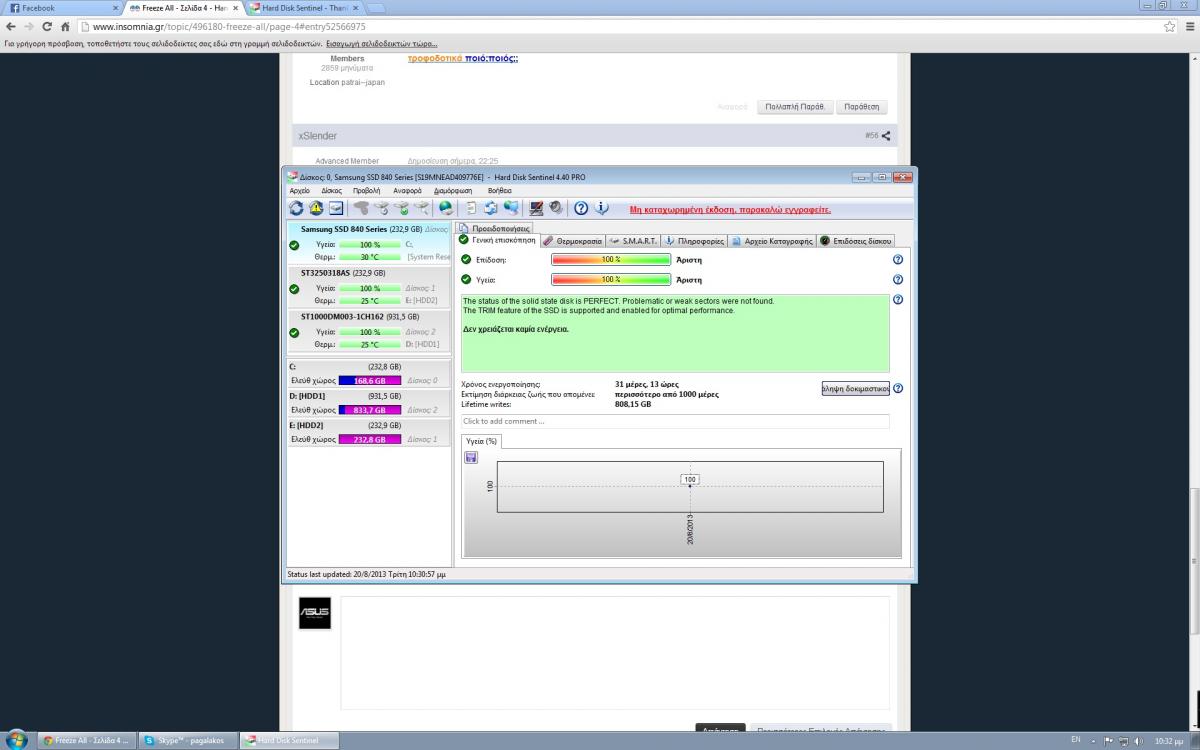Click the info 'i' toolbar icon
The image size is (1200, 750).
coord(601,208)
